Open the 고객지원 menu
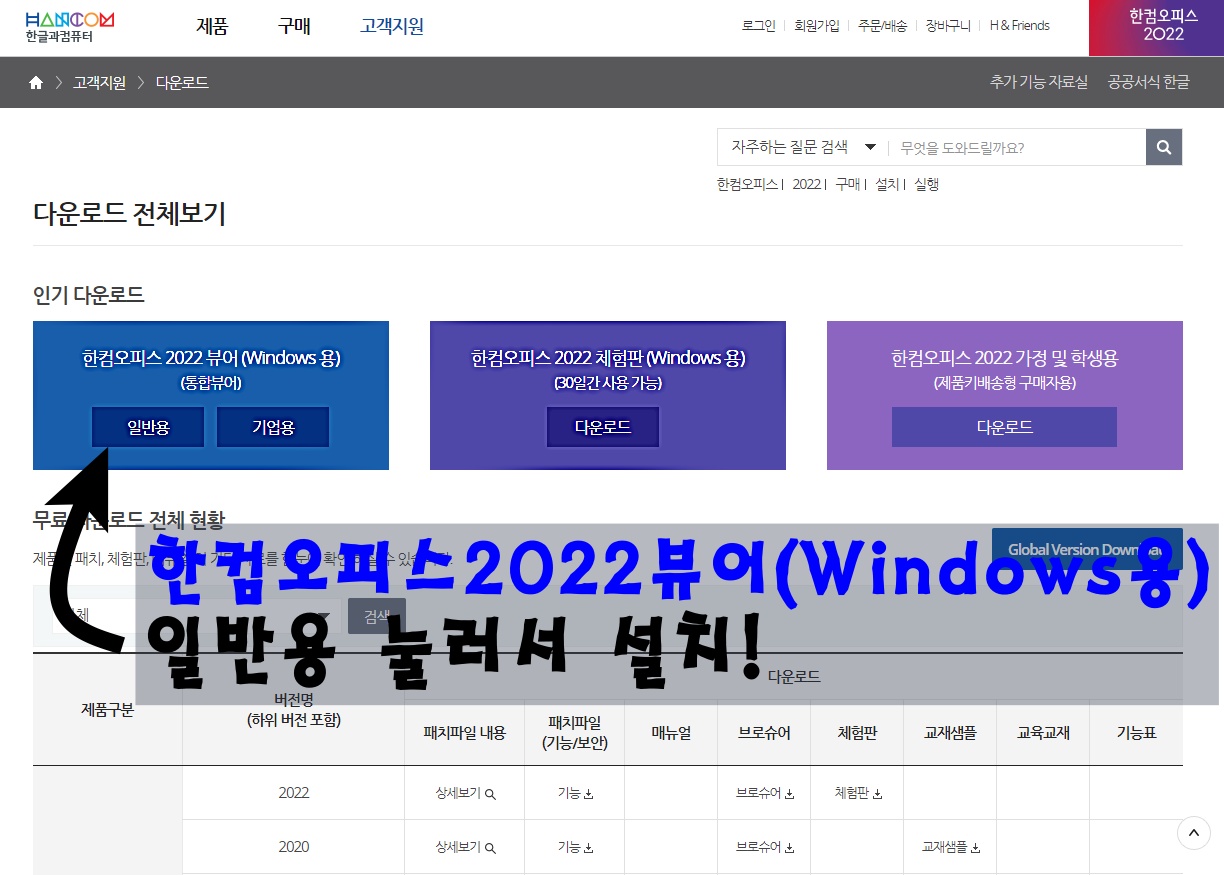This screenshot has height=875, width=1224. pyautogui.click(x=392, y=27)
